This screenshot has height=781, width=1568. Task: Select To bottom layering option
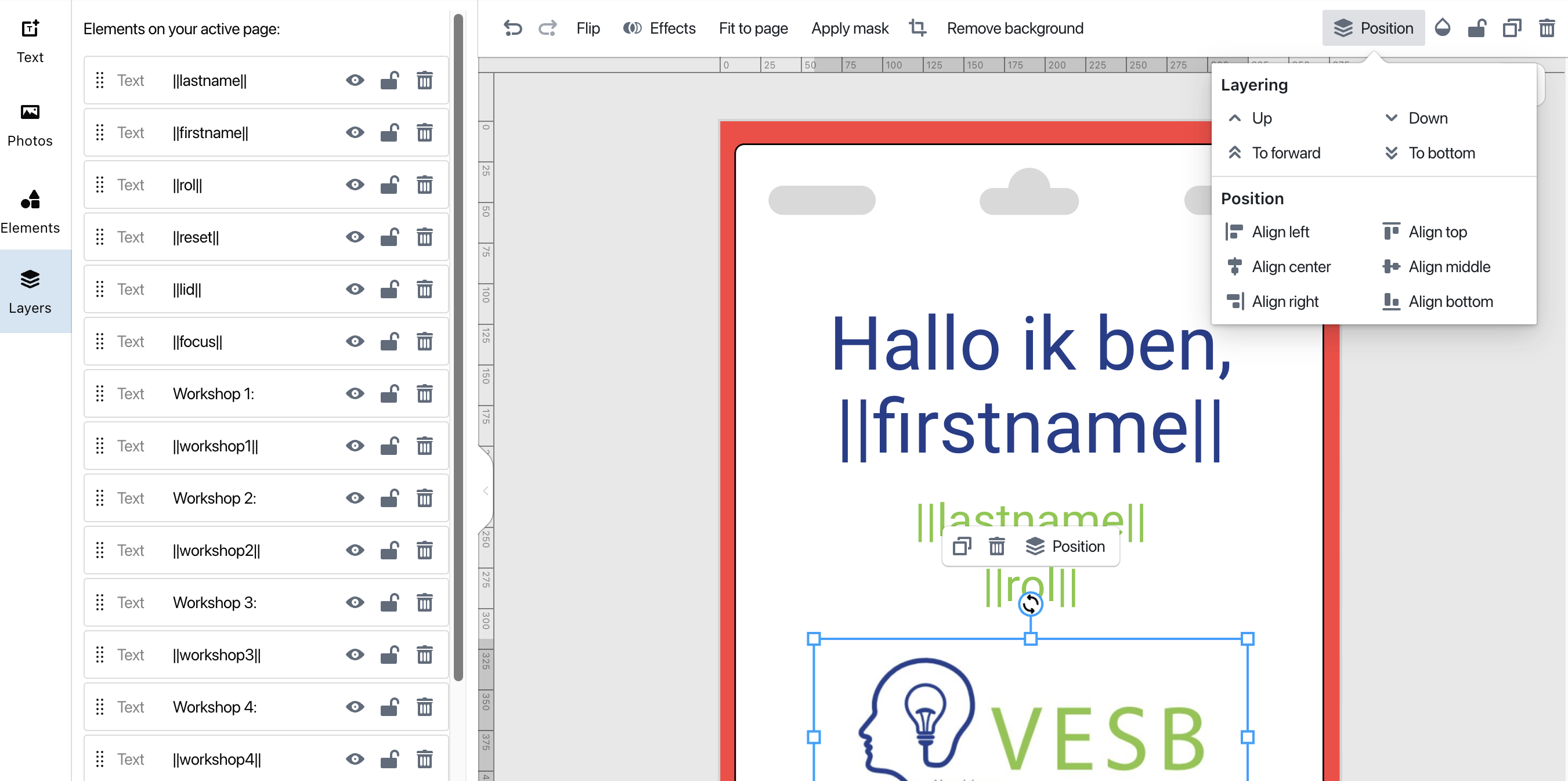pos(1441,153)
